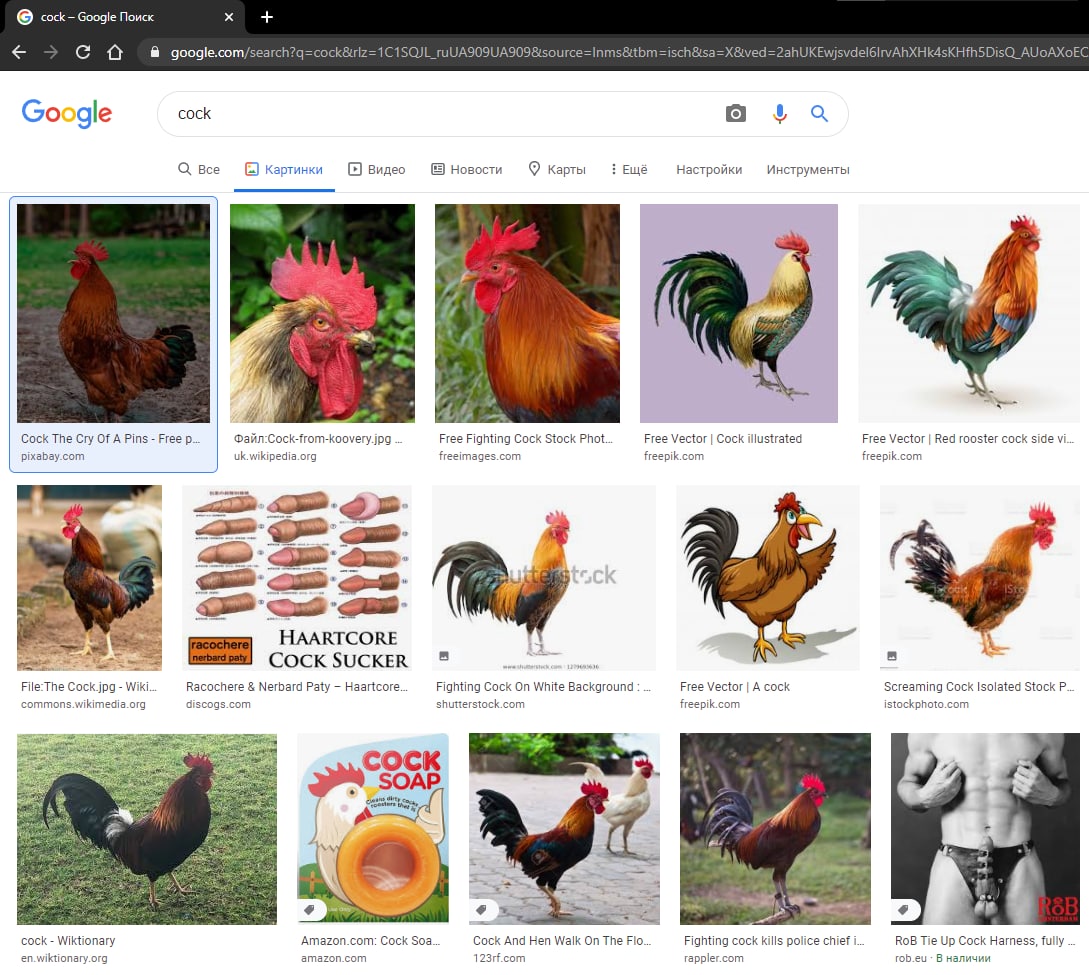This screenshot has width=1089, height=975.
Task: Switch to the Видео tab
Action: point(376,169)
